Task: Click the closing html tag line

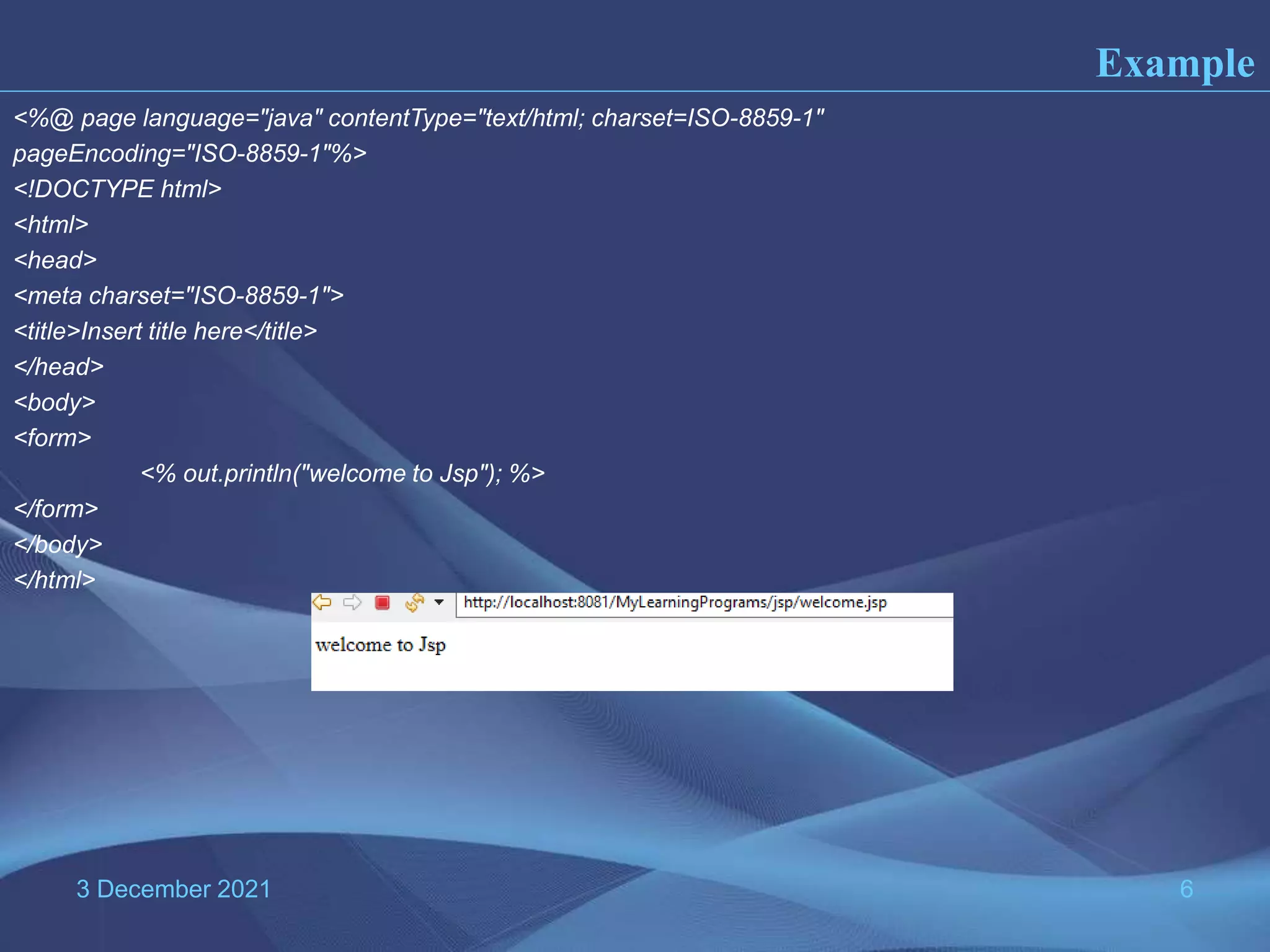Action: pyautogui.click(x=55, y=580)
